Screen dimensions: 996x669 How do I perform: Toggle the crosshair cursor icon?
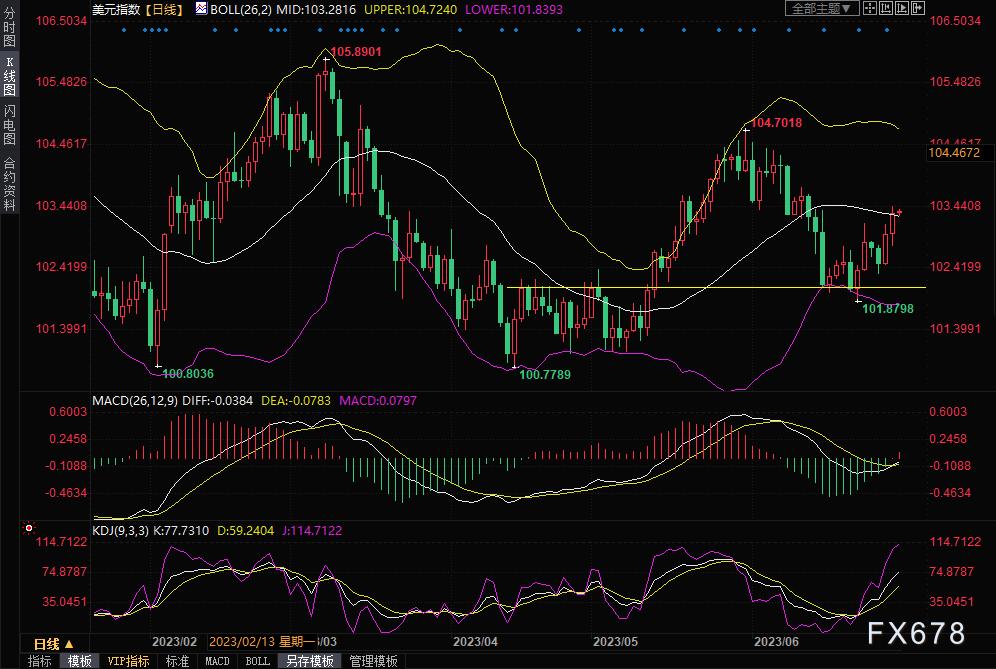[x=870, y=8]
